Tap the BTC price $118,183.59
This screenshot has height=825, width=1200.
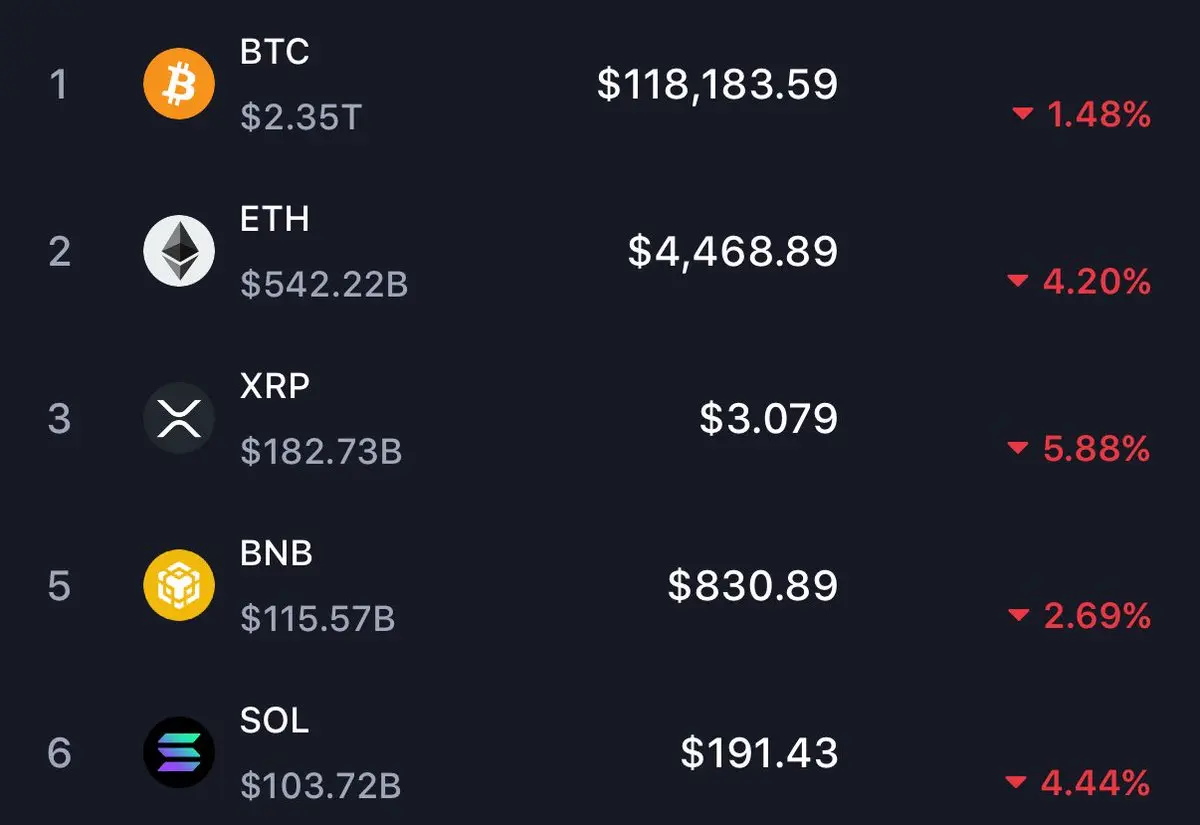tap(717, 84)
